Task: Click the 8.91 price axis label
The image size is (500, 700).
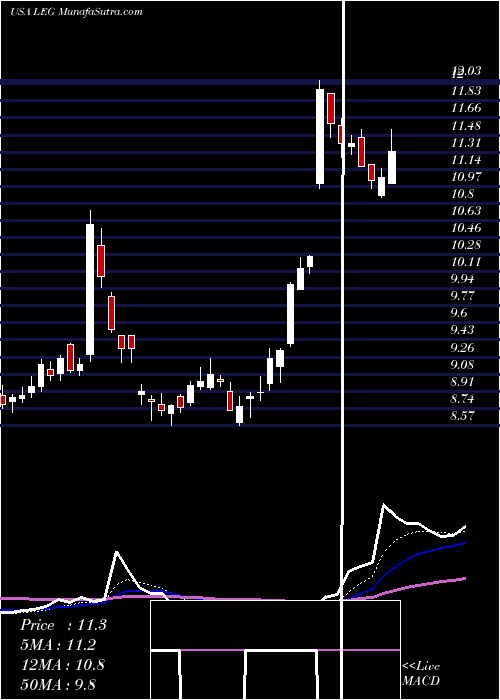Action: 464,382
